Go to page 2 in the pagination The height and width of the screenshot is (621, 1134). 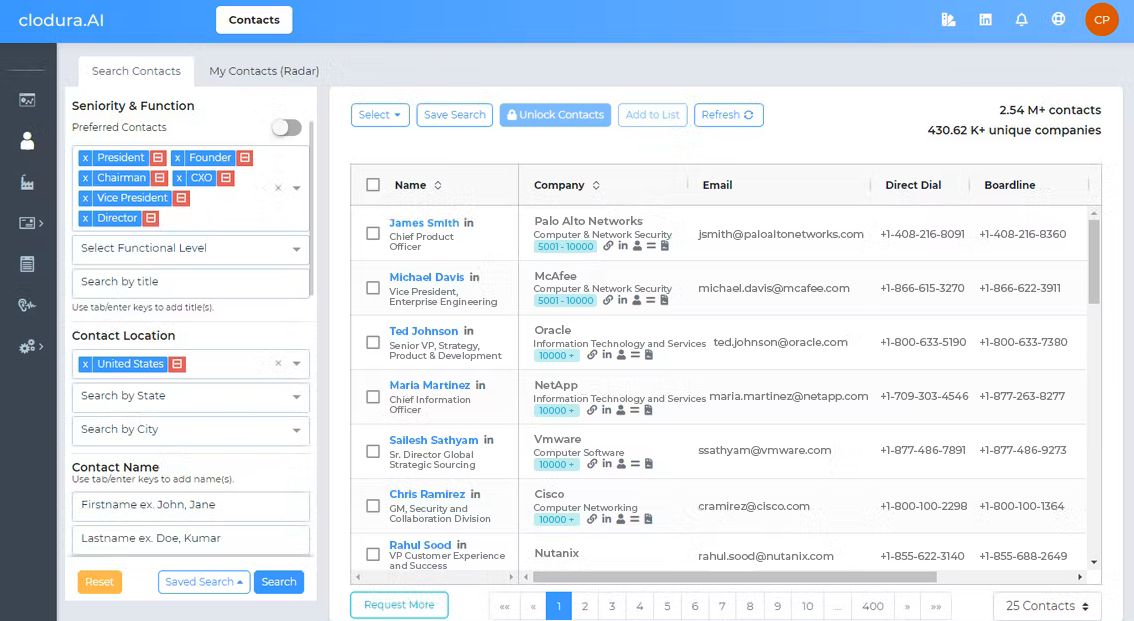(x=584, y=606)
